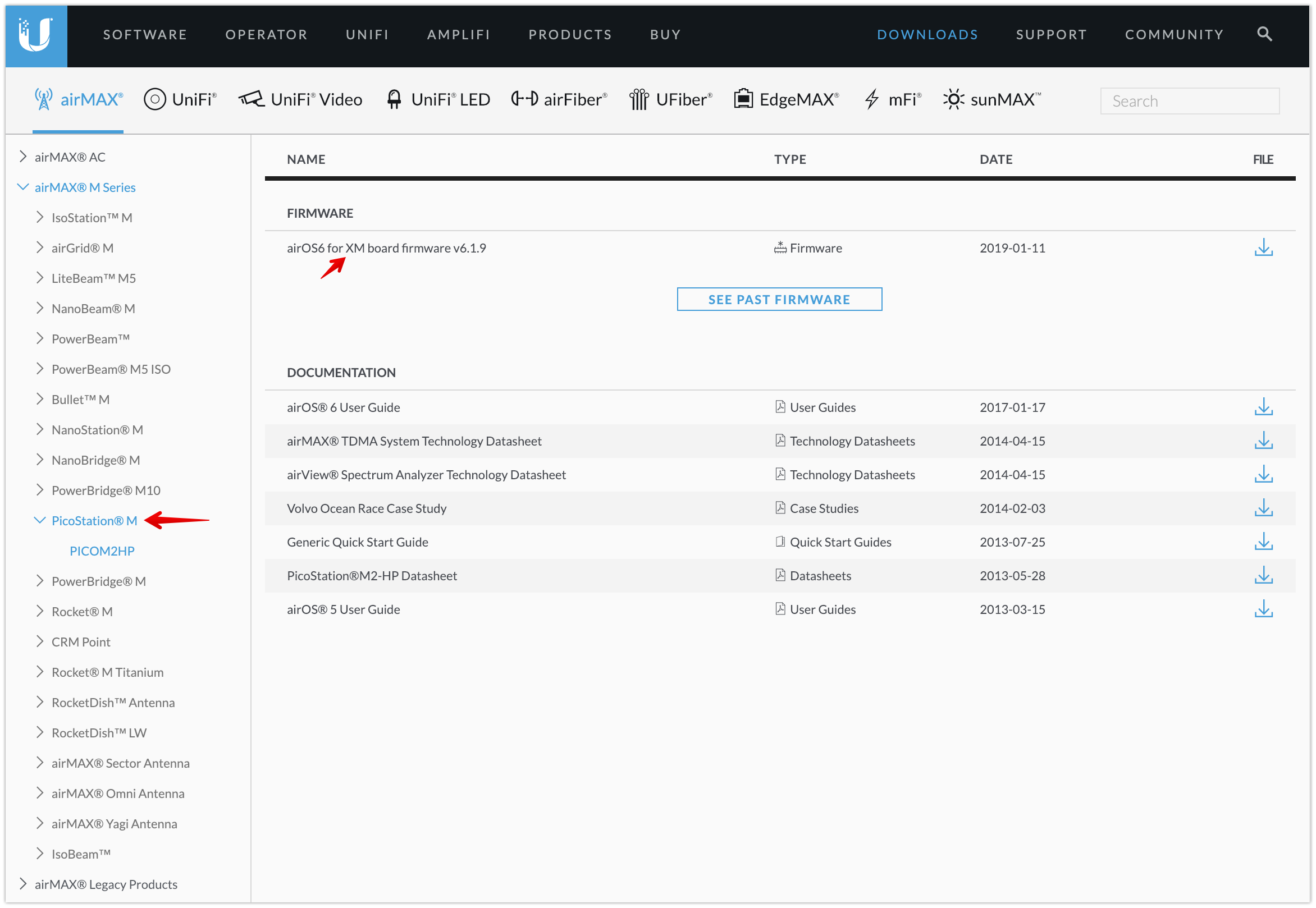Click the SEE PAST FIRMWARE button
1316x908 pixels.
(779, 299)
